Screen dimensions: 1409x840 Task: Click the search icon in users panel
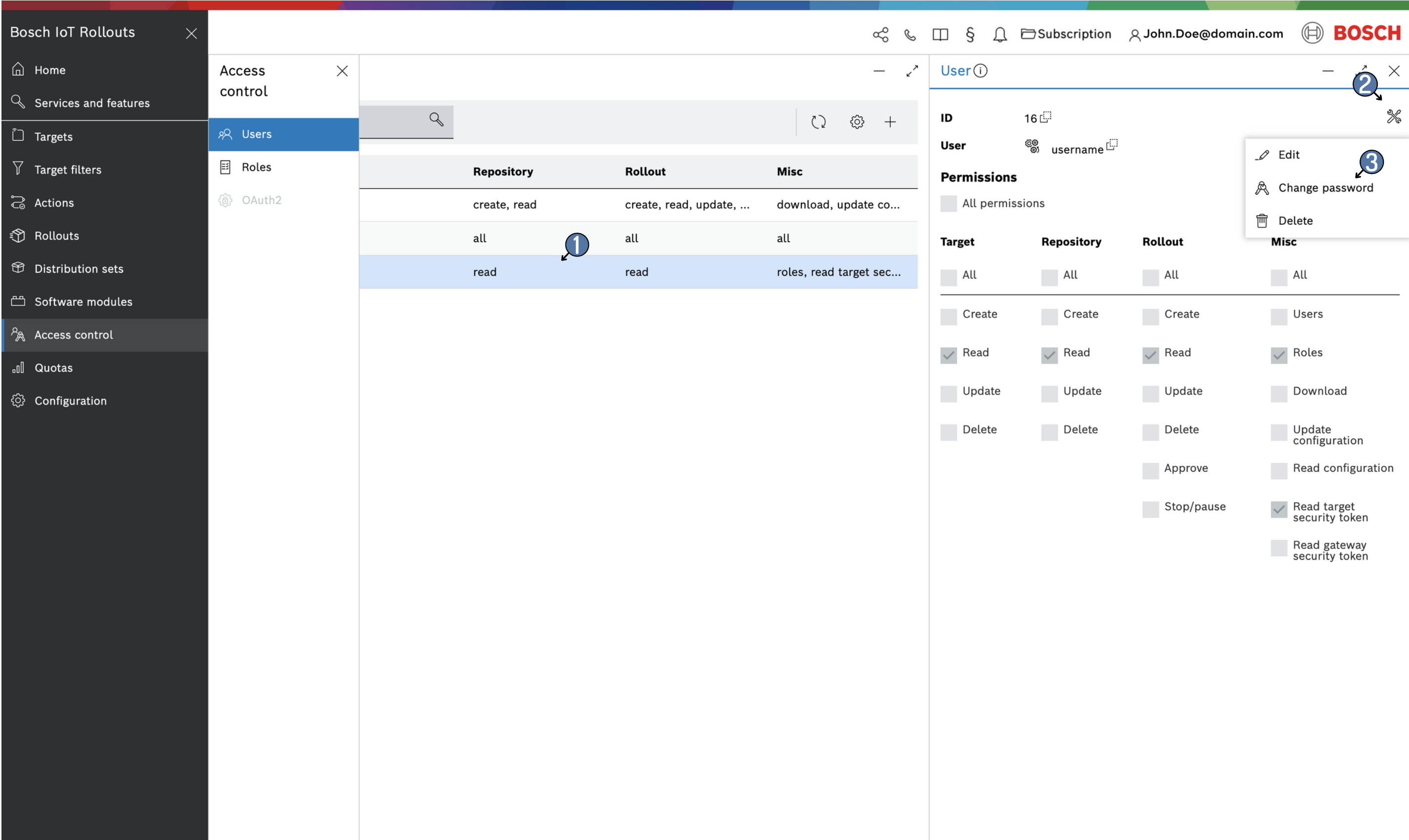click(435, 120)
